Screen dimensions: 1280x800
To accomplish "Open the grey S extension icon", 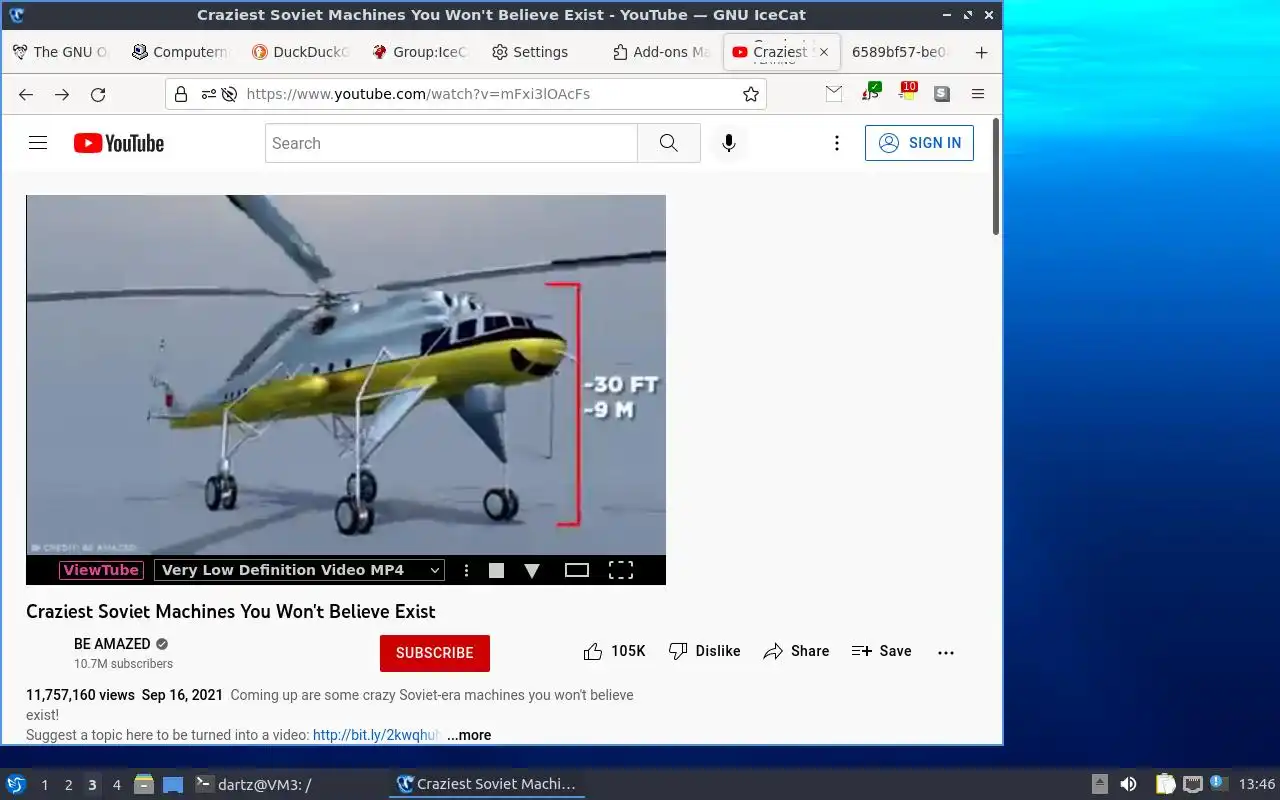I will click(942, 94).
